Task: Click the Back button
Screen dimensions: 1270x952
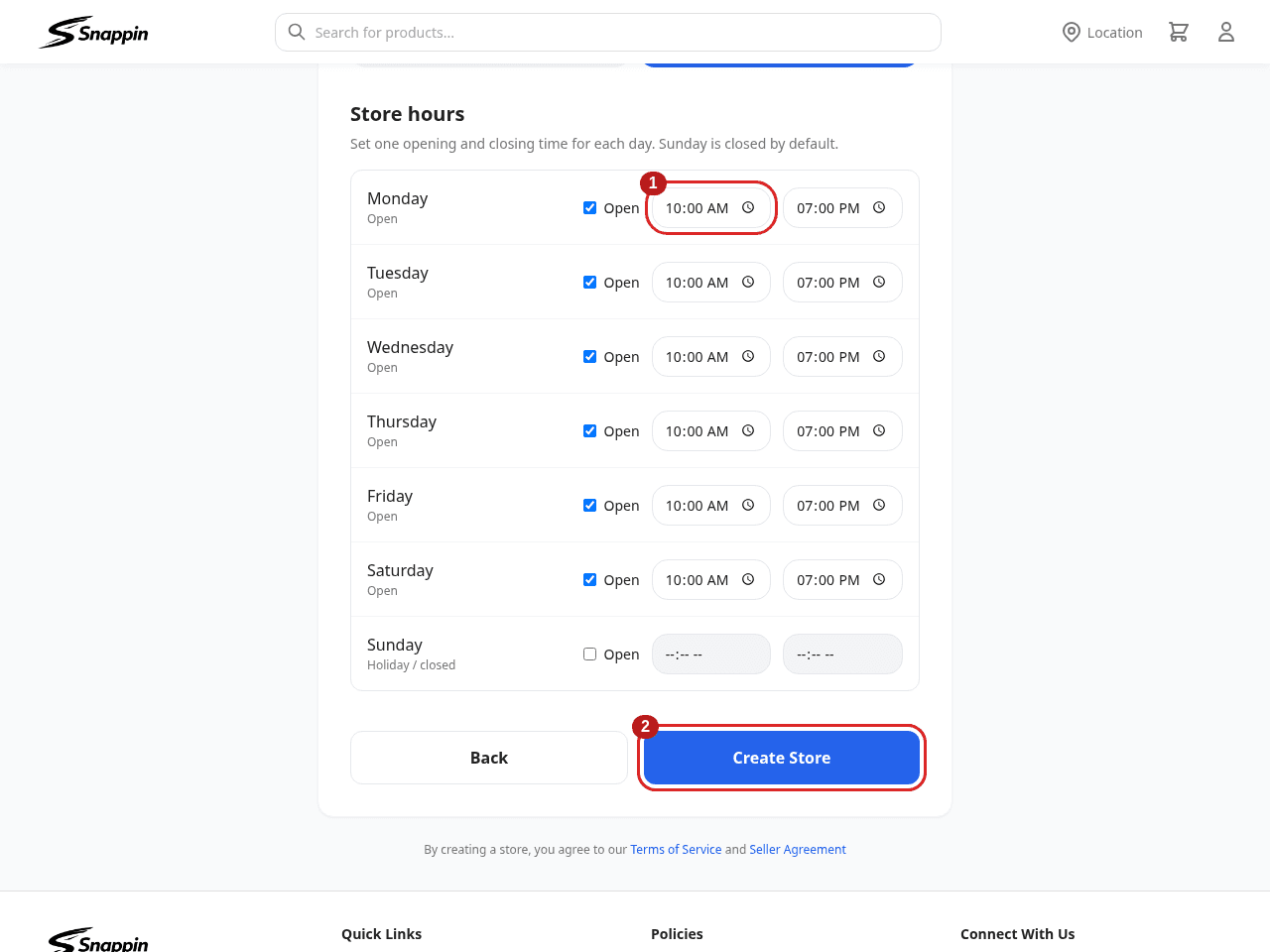Action: 489,758
